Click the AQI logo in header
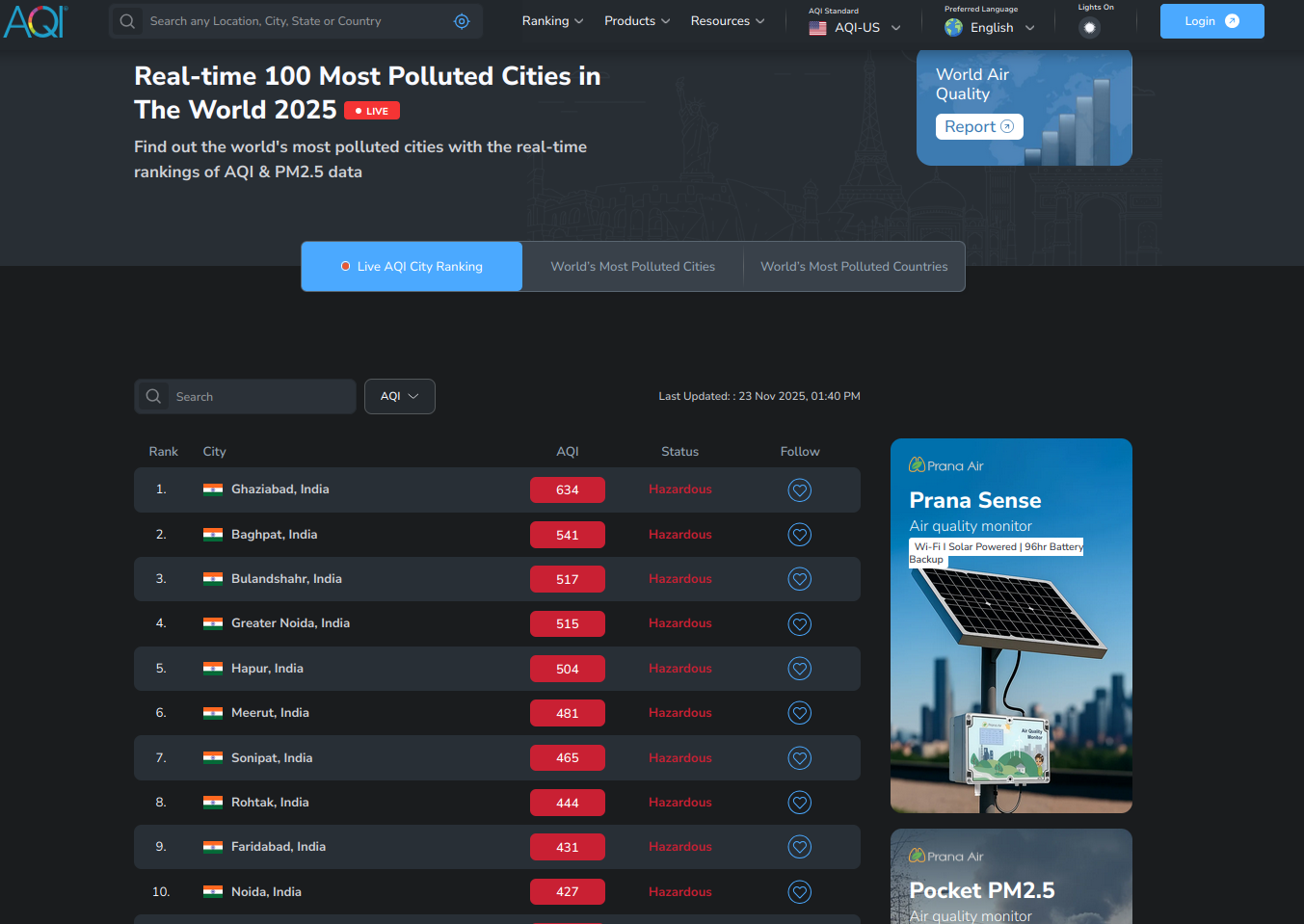The width and height of the screenshot is (1304, 924). pyautogui.click(x=36, y=21)
